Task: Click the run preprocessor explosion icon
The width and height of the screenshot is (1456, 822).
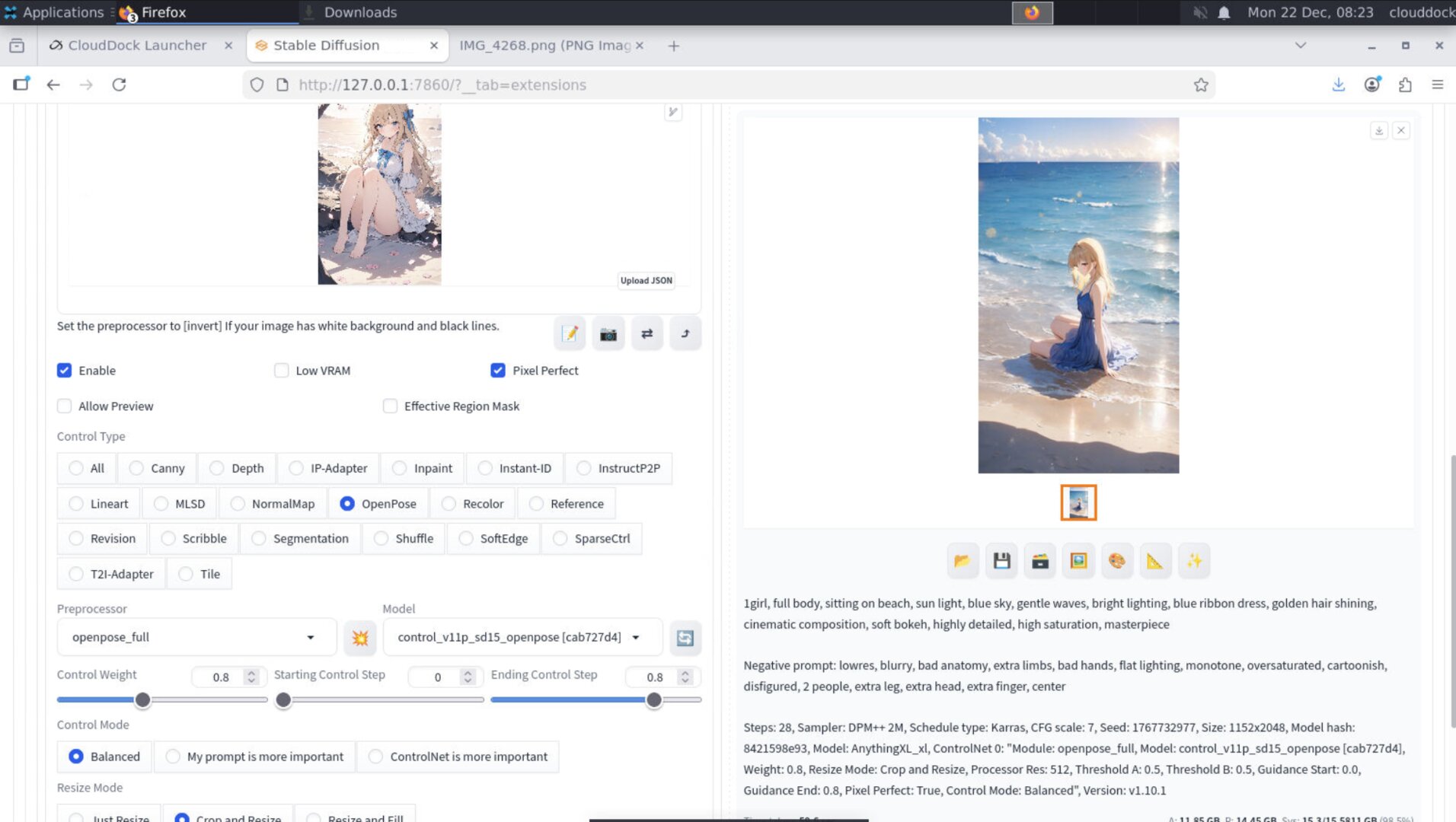Action: click(360, 638)
